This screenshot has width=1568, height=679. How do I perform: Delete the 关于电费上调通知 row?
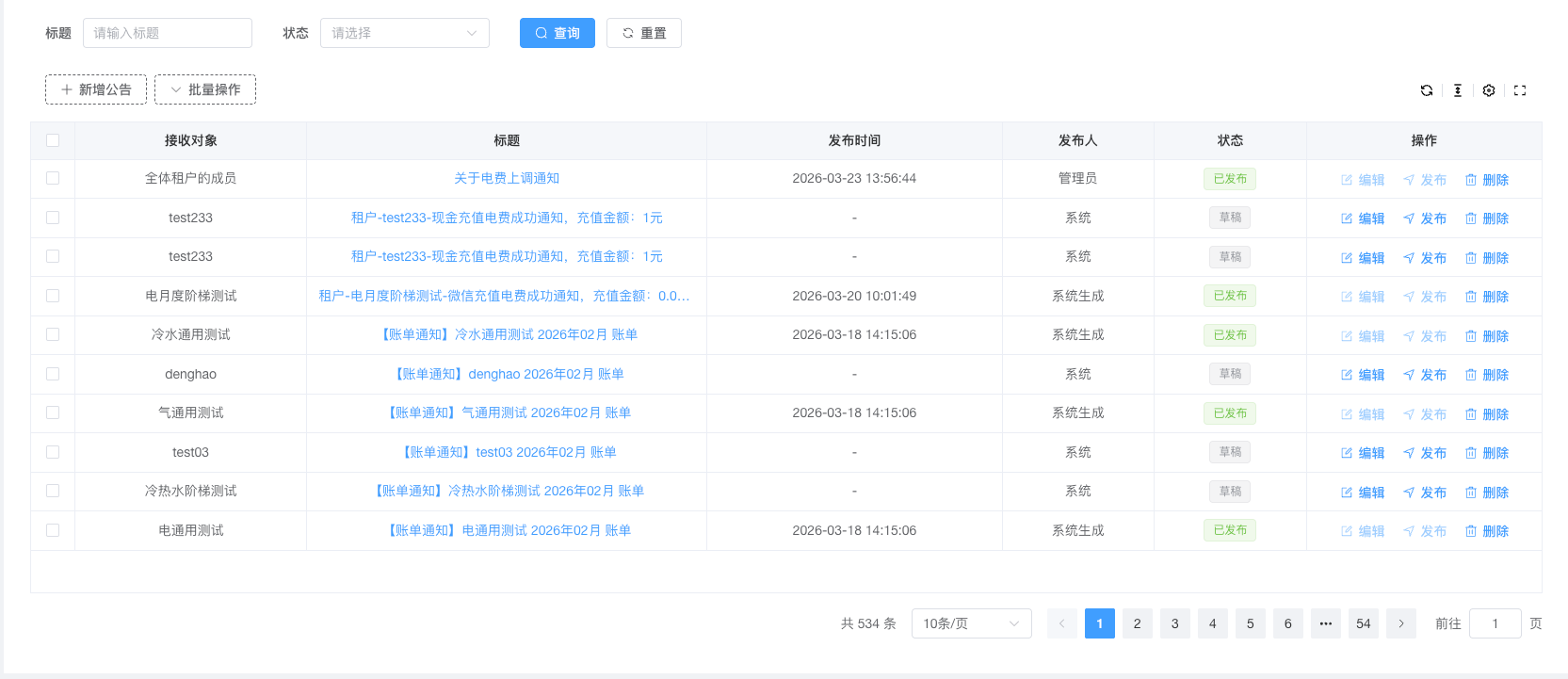1487,180
